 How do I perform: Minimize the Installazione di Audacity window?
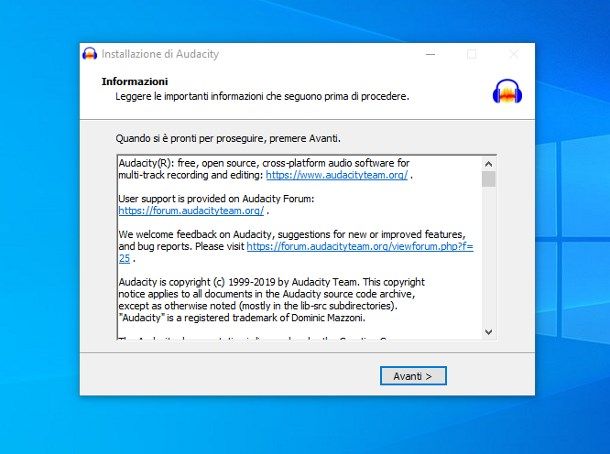431,54
